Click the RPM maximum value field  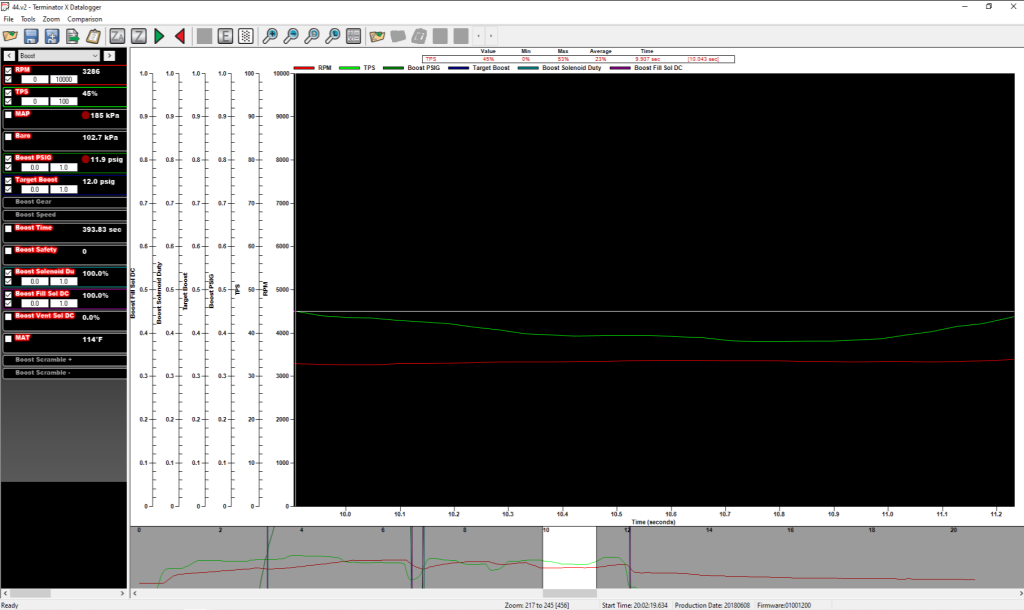[x=63, y=80]
